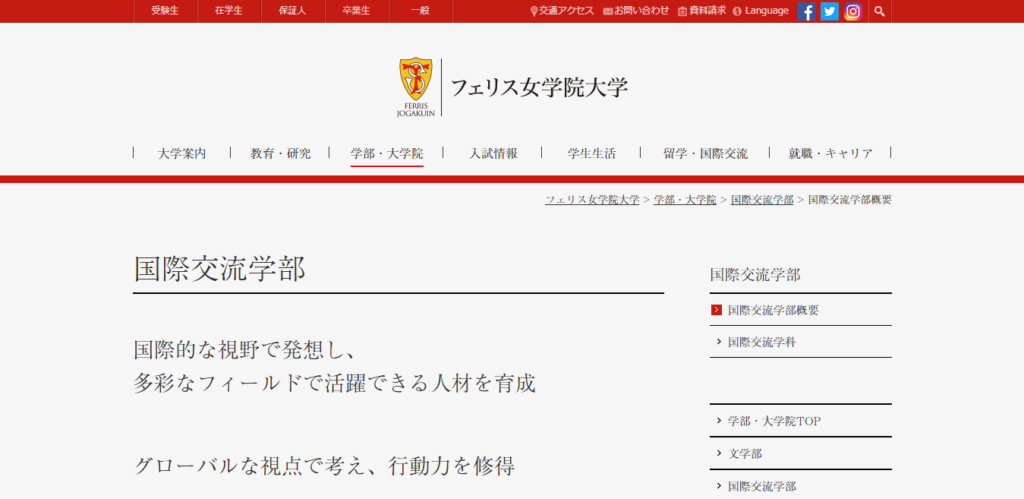1024x499 pixels.
Task: Click the フェリス女学院大学 site title
Action: pyautogui.click(x=539, y=87)
